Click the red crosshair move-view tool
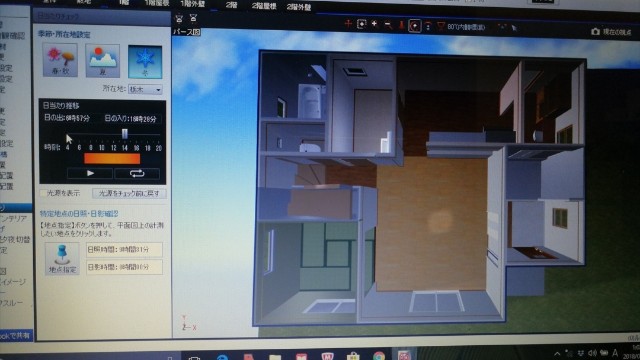The width and height of the screenshot is (640, 360). pos(348,24)
